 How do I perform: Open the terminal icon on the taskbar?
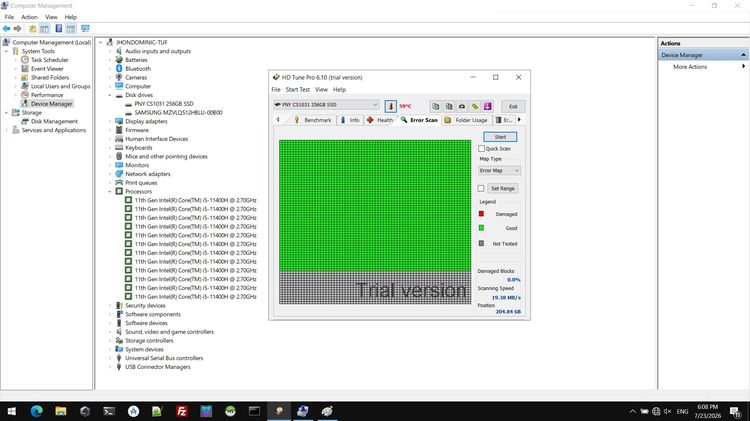pyautogui.click(x=109, y=411)
